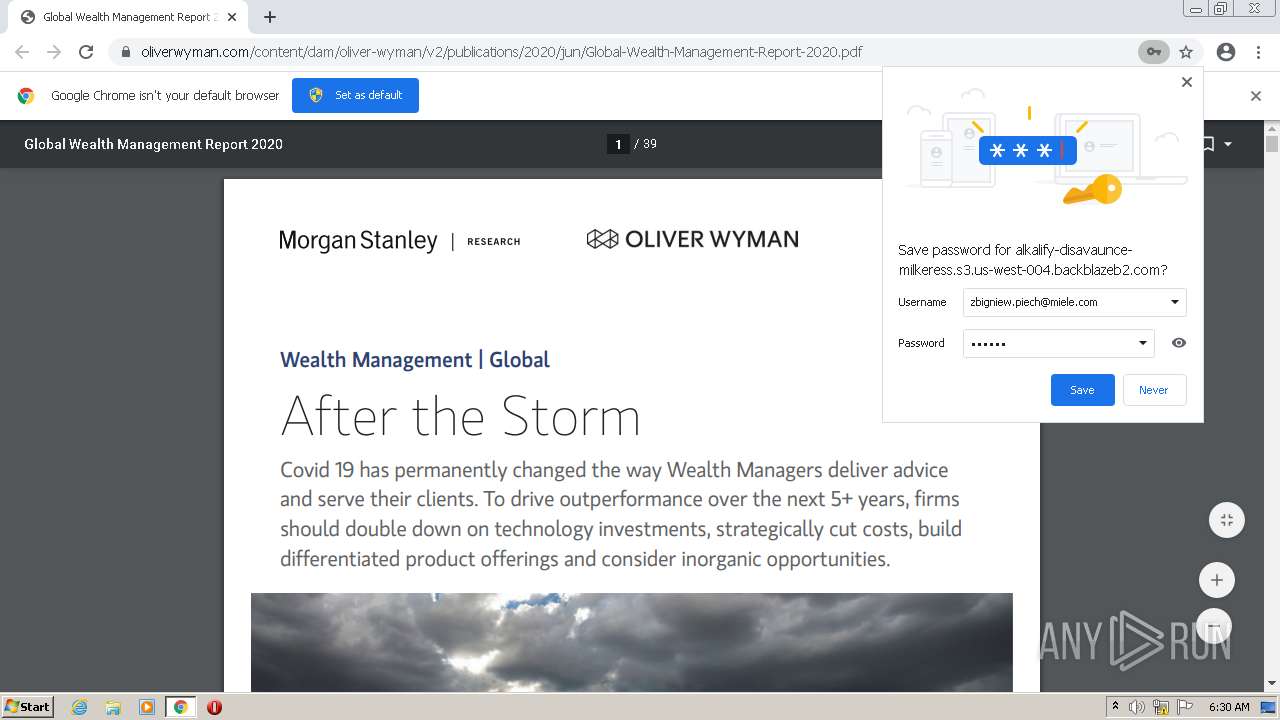Open media player from taskbar

(147, 707)
